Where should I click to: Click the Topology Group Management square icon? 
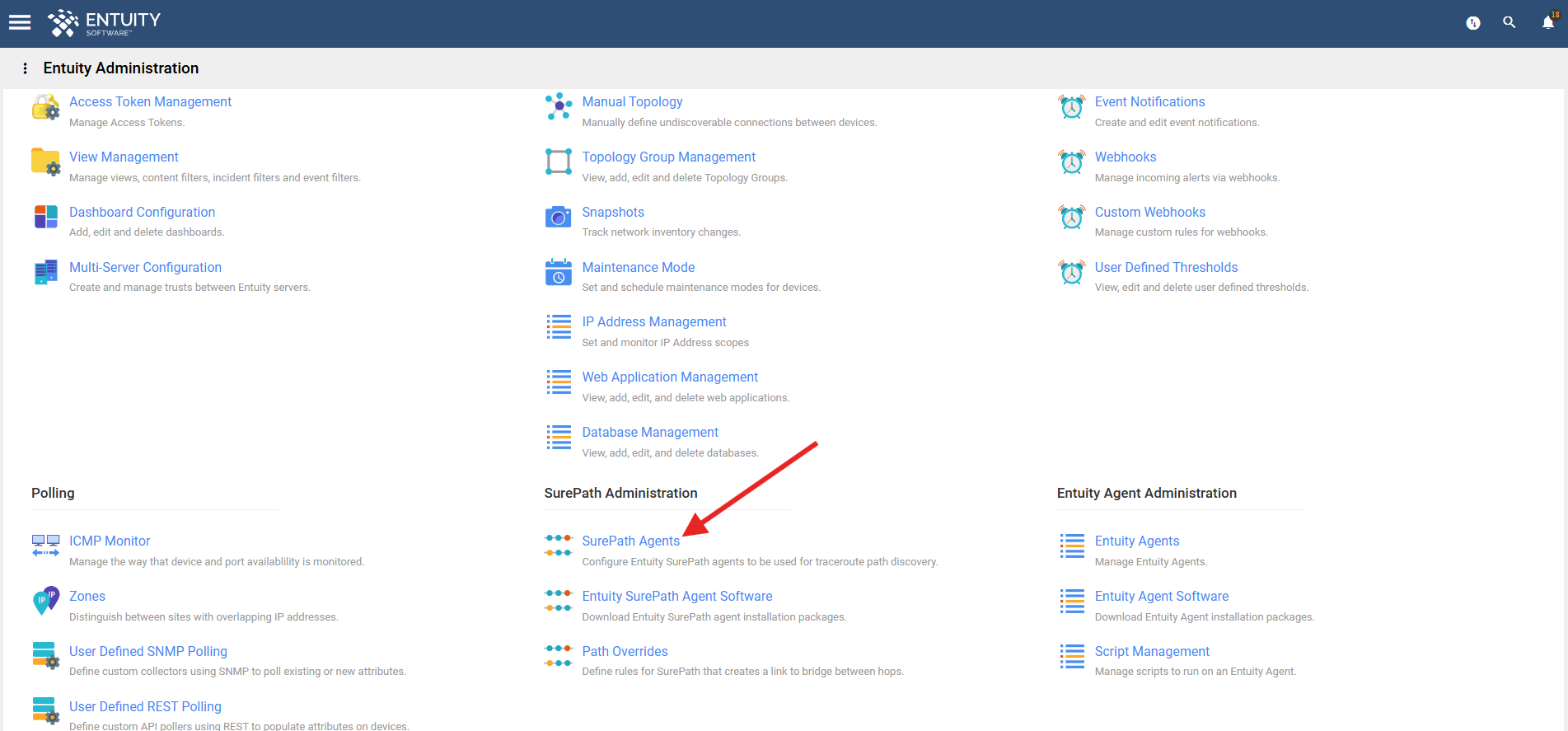tap(559, 162)
